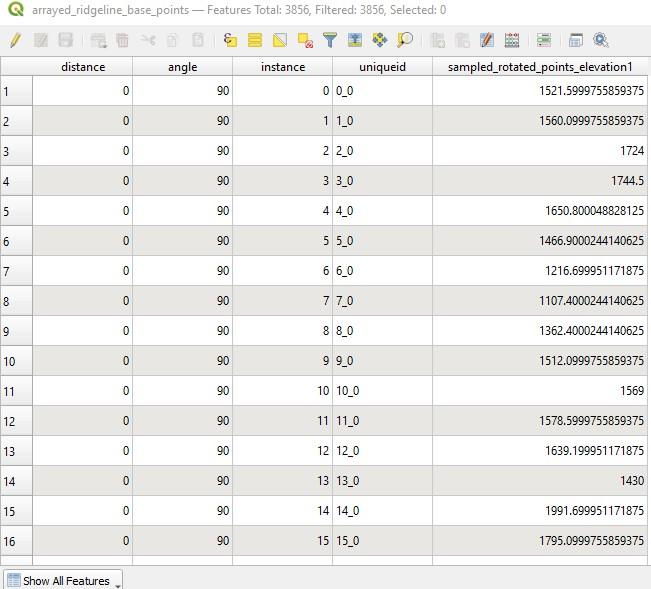Select row 12 via its row header
The height and width of the screenshot is (589, 651).
pyautogui.click(x=16, y=421)
